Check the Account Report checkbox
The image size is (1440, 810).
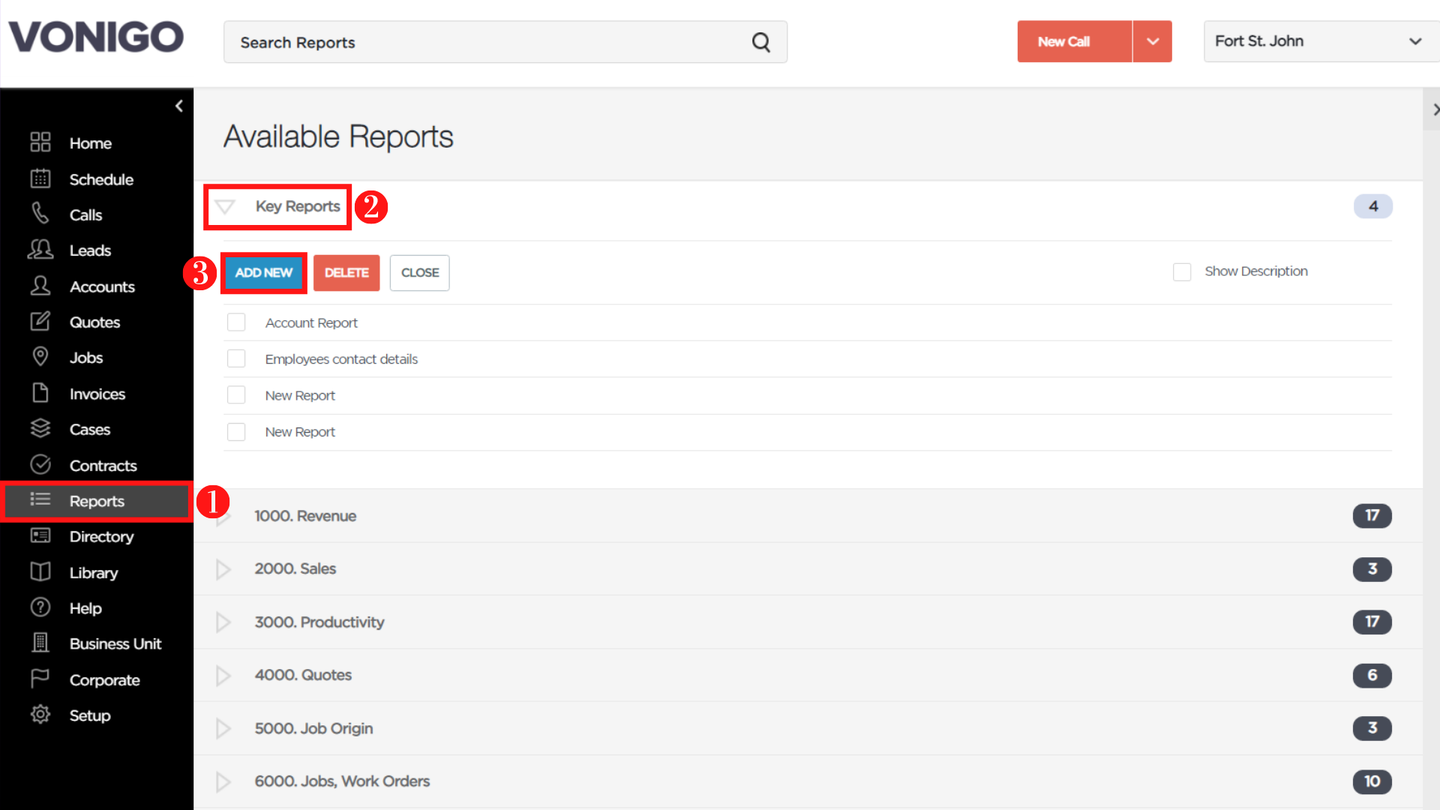coord(236,322)
